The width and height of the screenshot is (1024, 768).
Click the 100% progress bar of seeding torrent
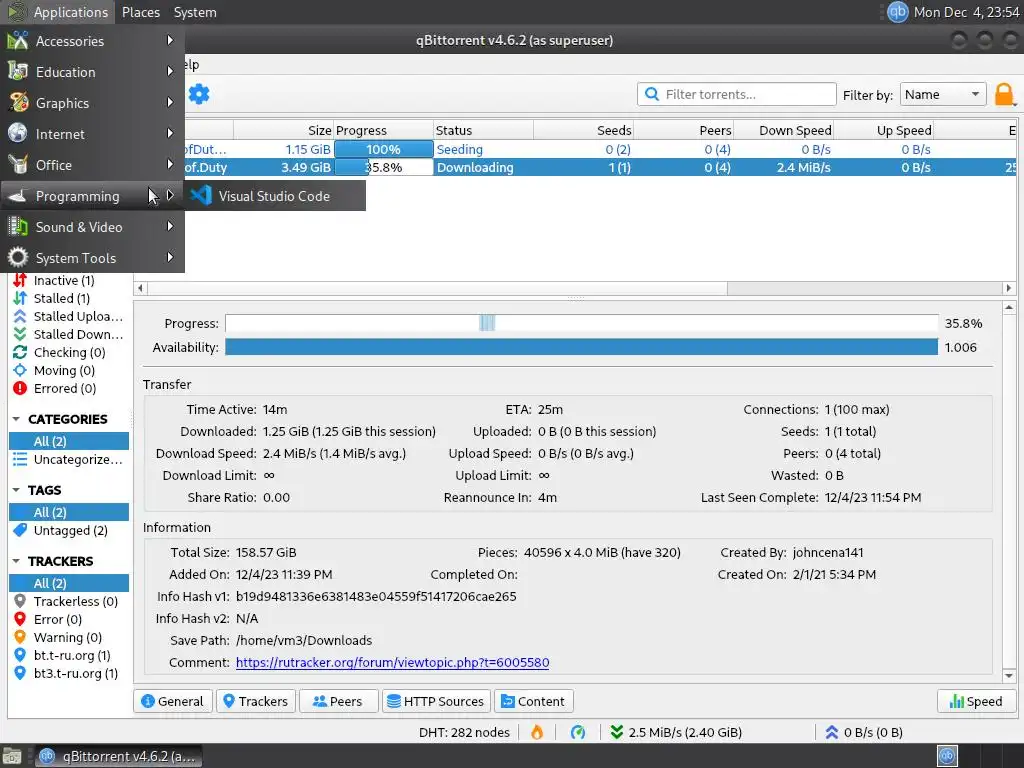383,149
